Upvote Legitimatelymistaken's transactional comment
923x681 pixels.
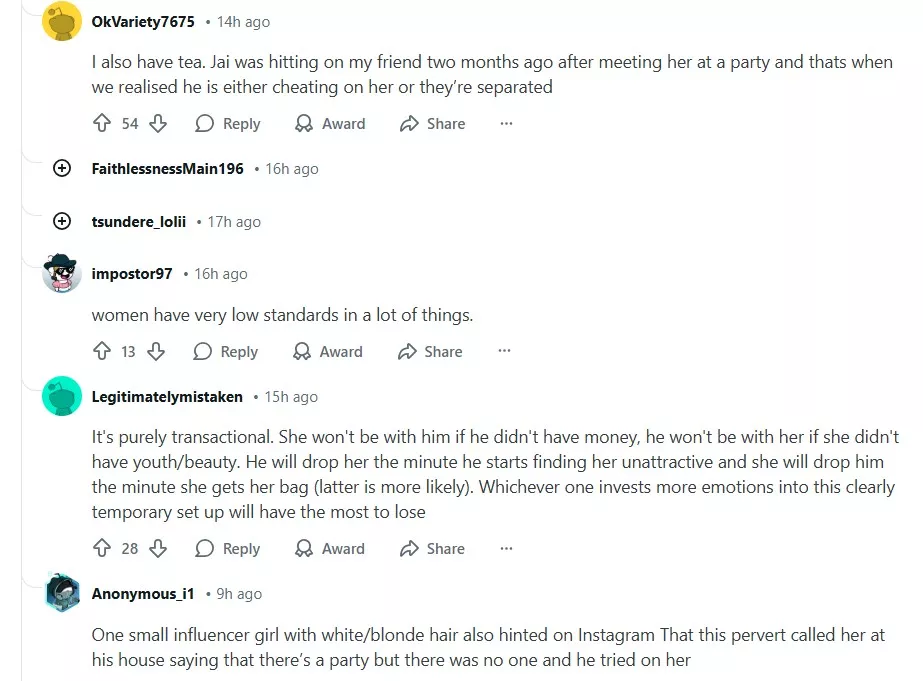tap(101, 549)
